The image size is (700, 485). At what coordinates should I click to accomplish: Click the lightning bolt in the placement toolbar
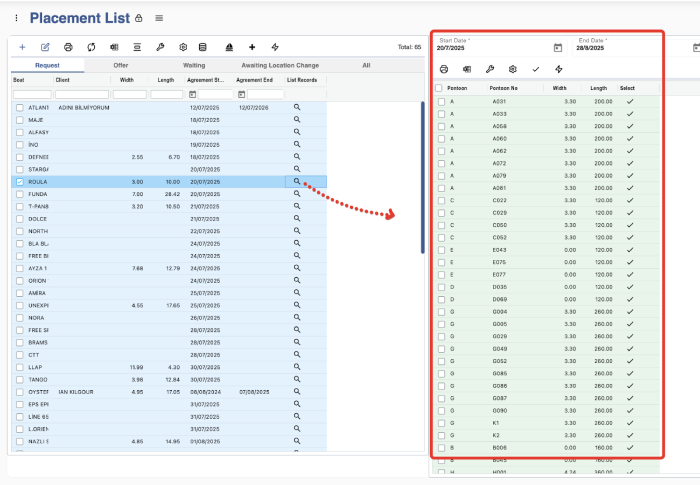[x=275, y=47]
